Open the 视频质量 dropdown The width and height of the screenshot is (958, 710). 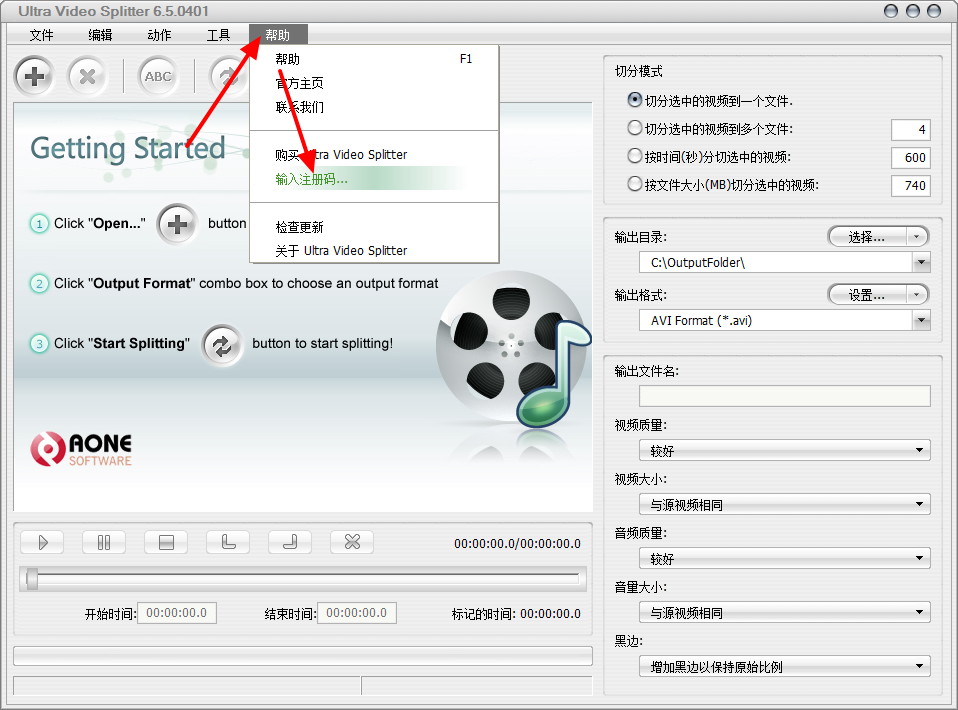(784, 451)
